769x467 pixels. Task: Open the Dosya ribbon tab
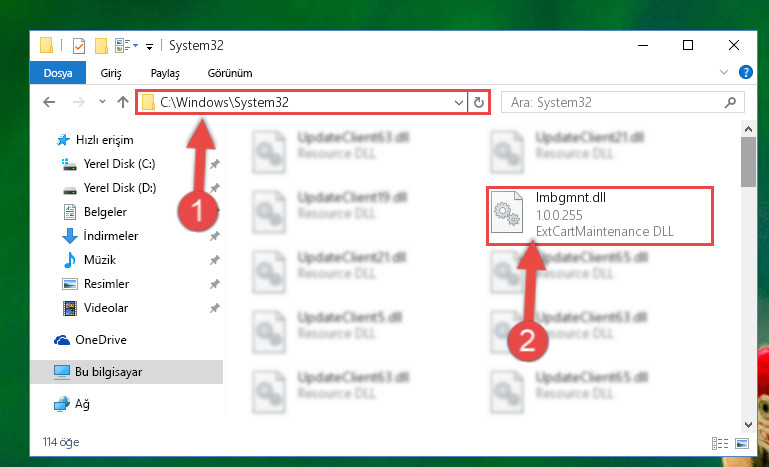coord(58,73)
